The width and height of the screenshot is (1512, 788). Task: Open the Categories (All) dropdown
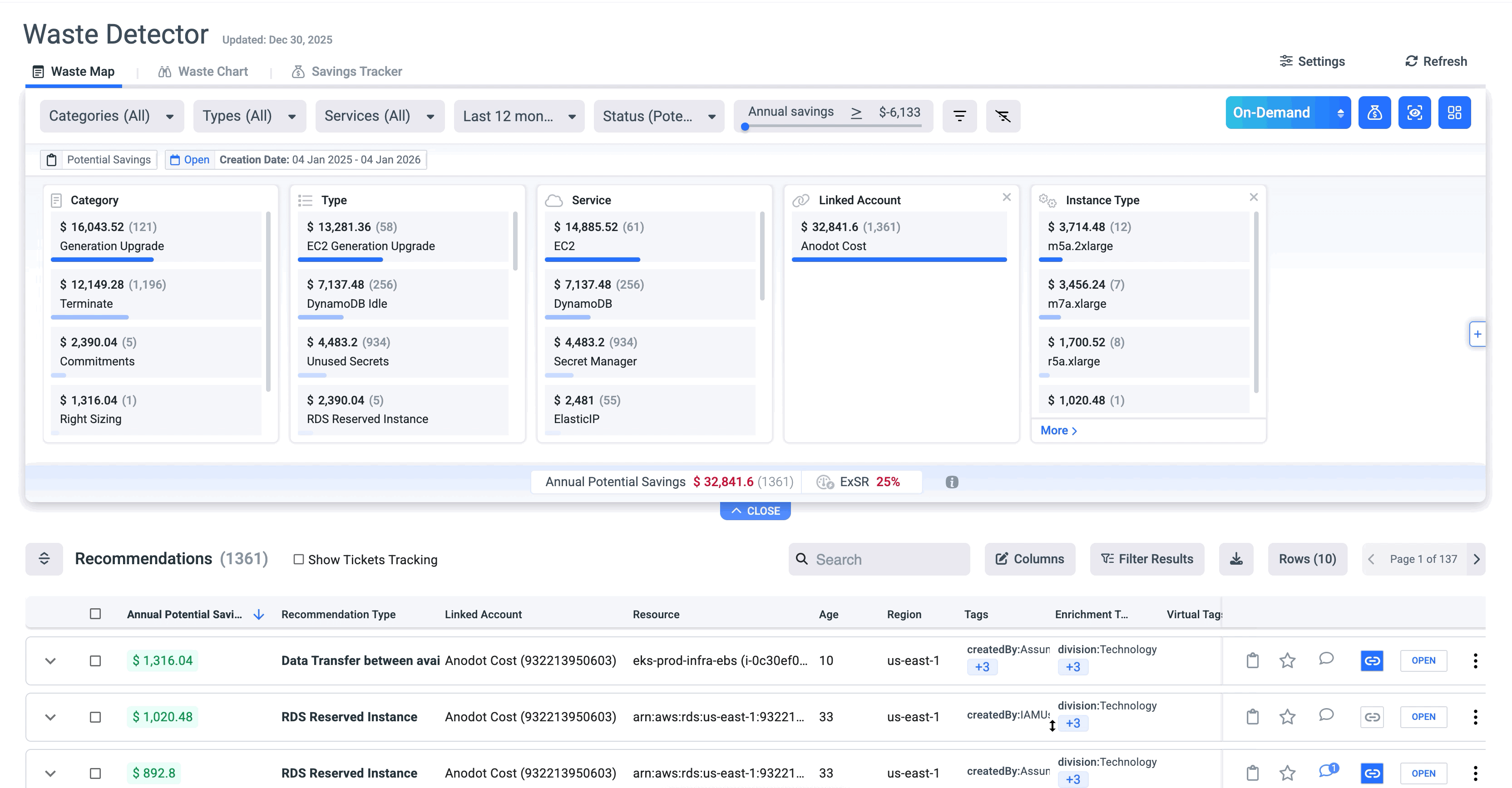click(x=112, y=116)
